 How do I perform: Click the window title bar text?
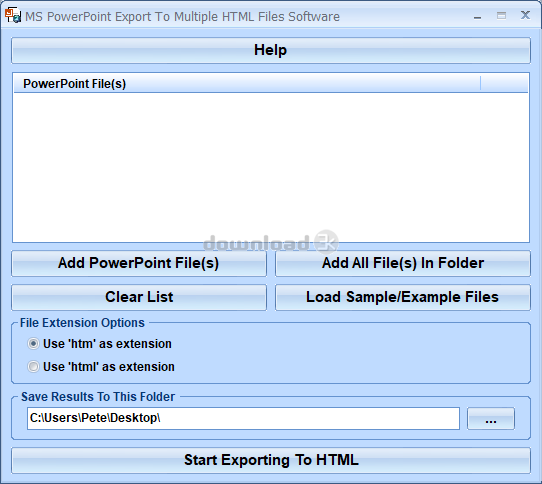pos(183,17)
